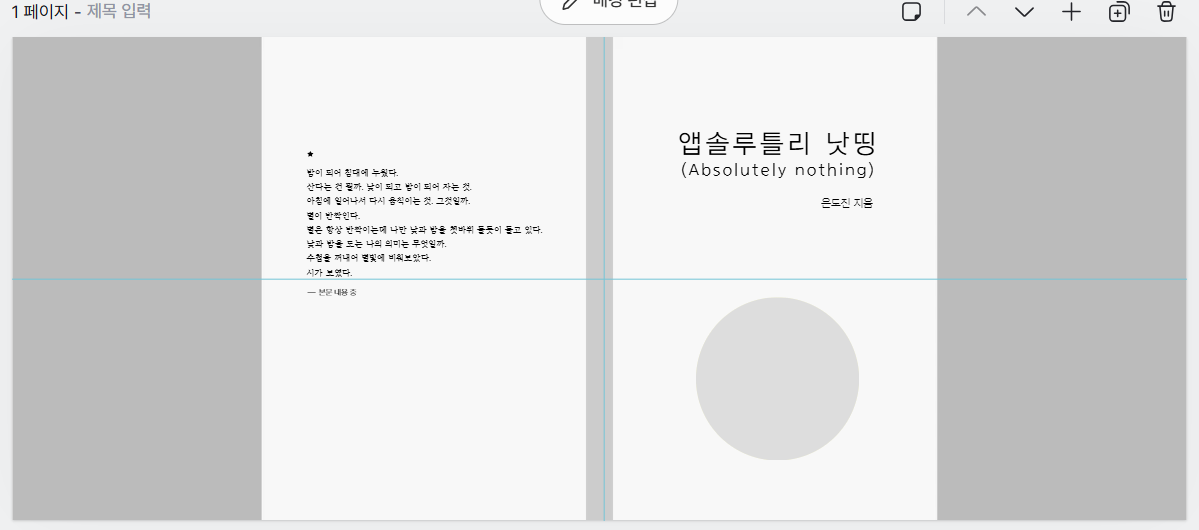Click the '1 페이지' page label
The height and width of the screenshot is (530, 1199).
pos(41,11)
